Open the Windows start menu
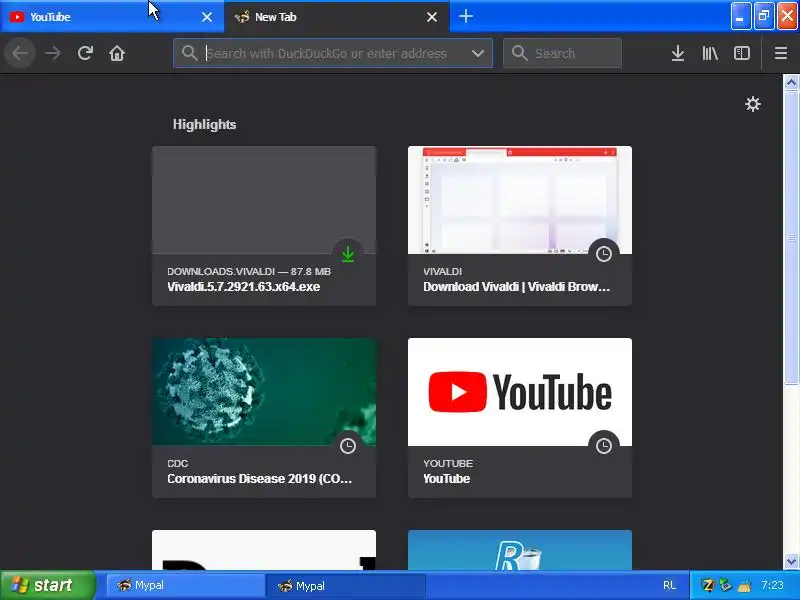The width and height of the screenshot is (800, 600). point(48,585)
